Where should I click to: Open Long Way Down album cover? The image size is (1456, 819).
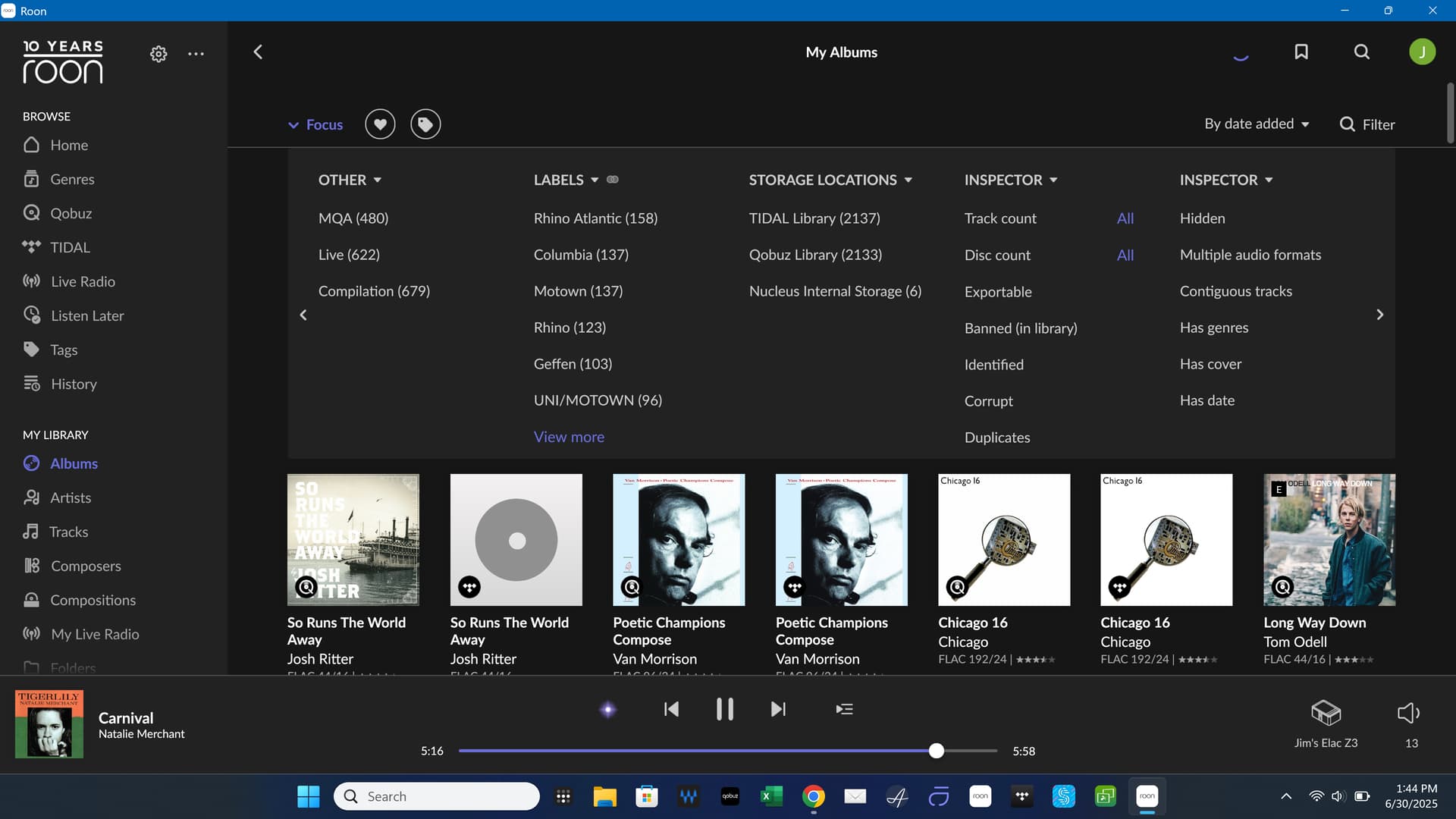(1329, 540)
